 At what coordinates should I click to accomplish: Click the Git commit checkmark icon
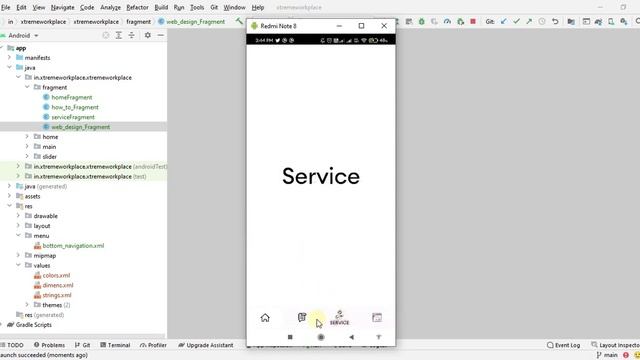point(516,22)
